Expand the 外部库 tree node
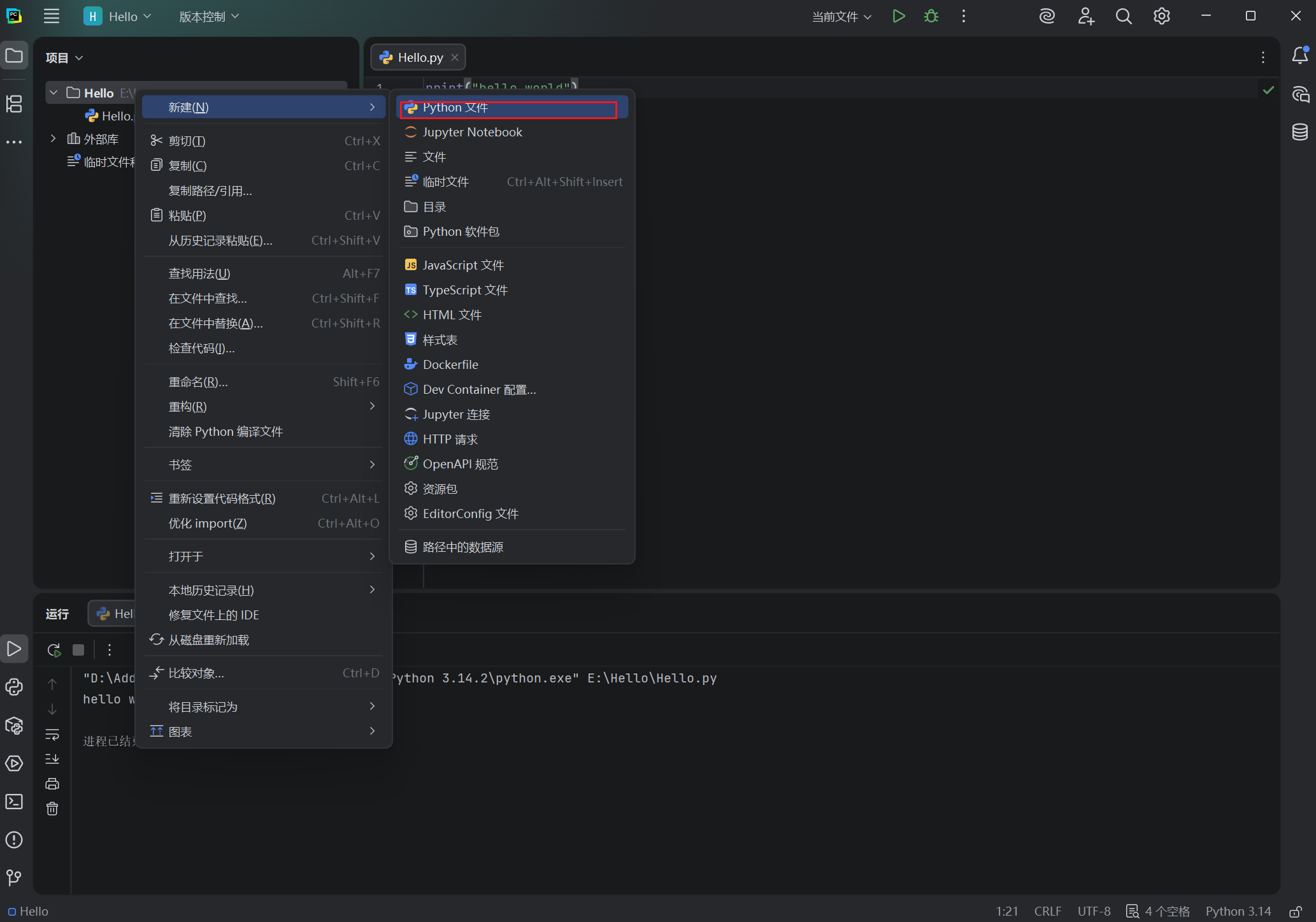Screen dimensions: 1316x922 (54, 139)
